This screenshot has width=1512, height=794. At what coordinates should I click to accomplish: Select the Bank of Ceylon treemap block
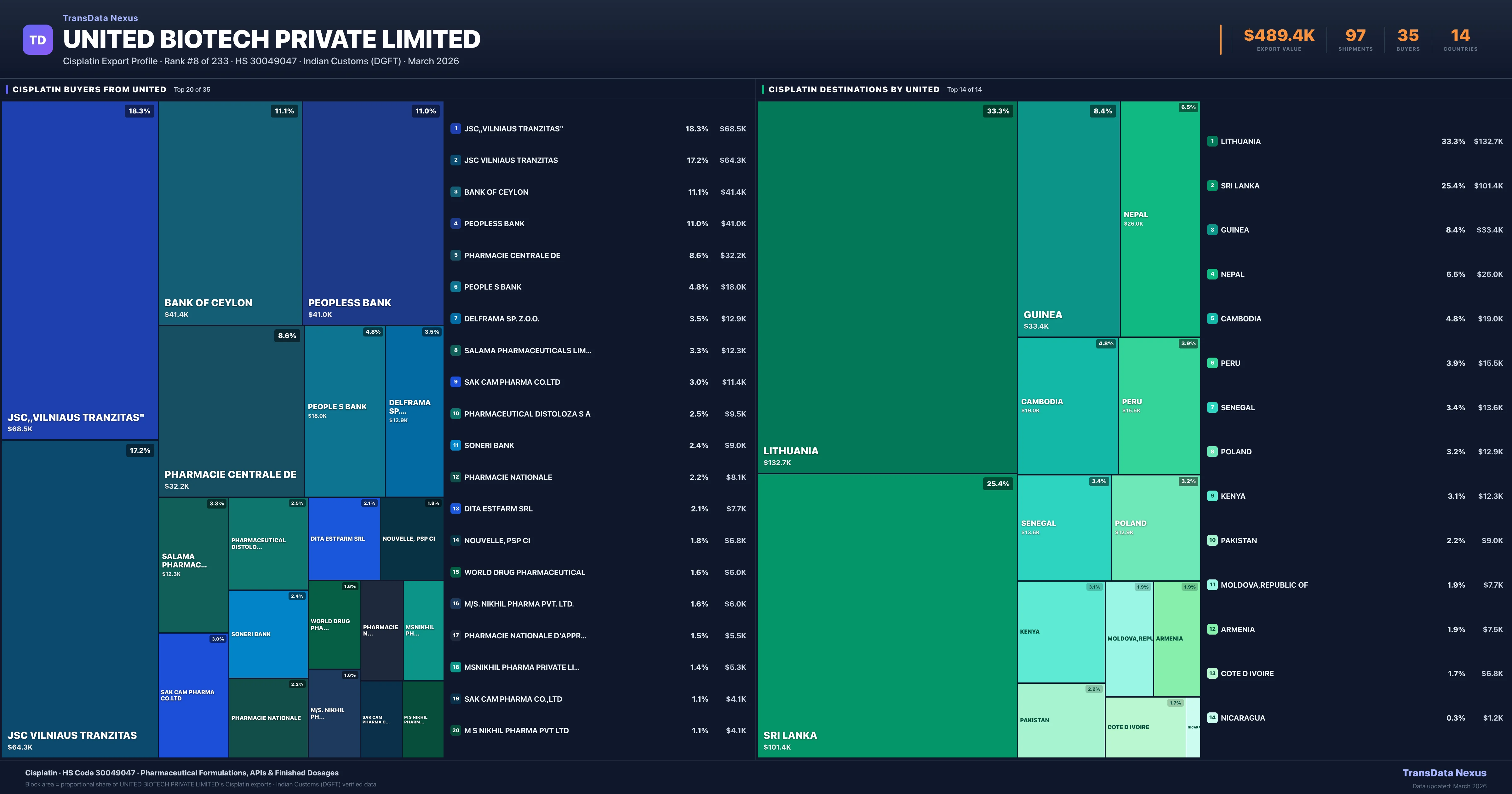tap(230, 213)
